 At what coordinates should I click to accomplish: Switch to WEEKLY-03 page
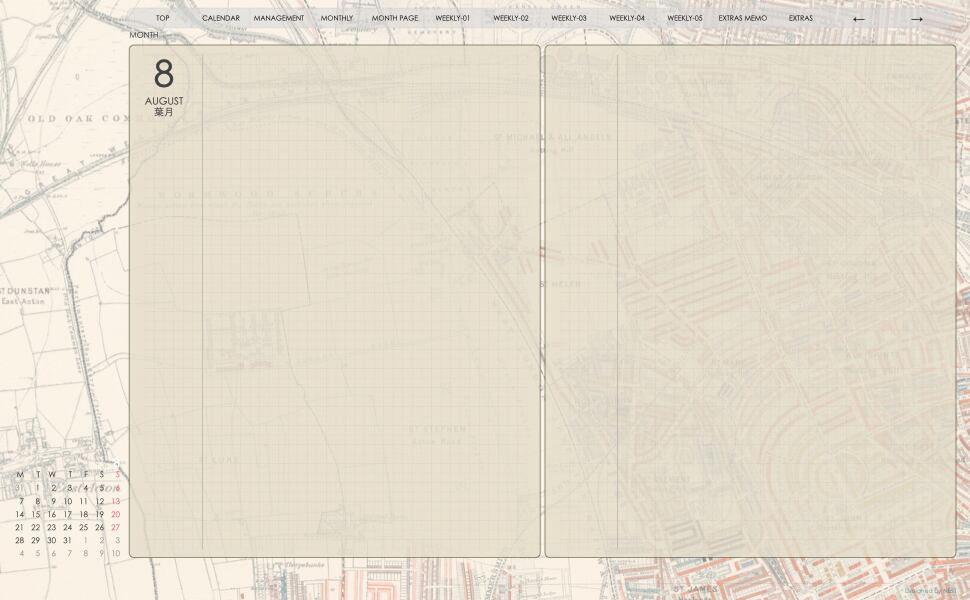tap(569, 18)
